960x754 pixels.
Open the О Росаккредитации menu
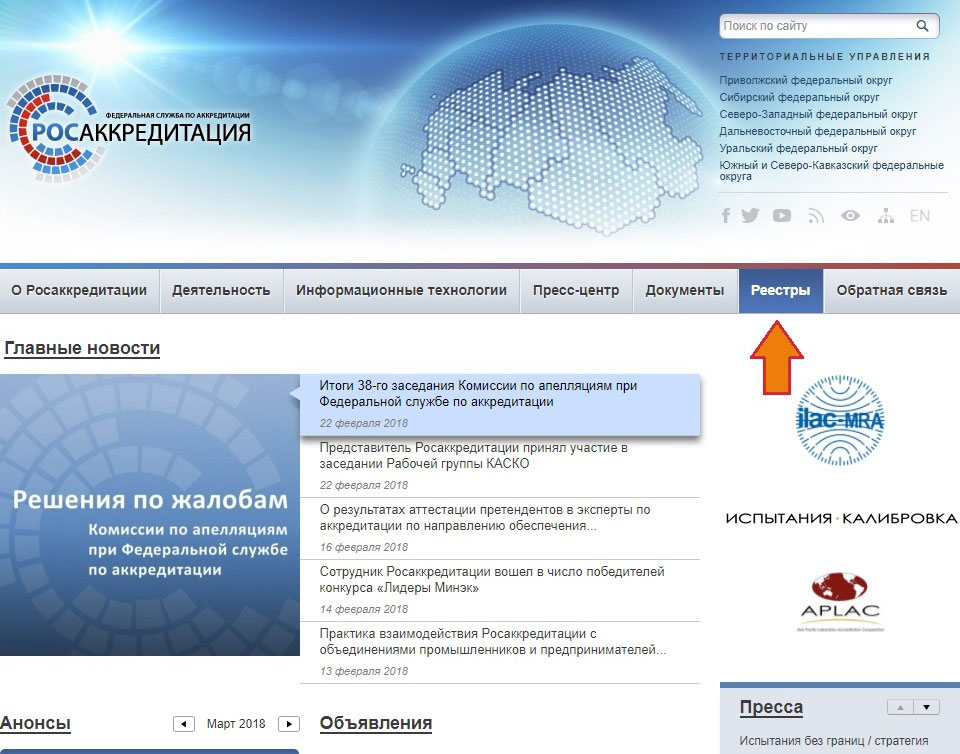pyautogui.click(x=79, y=291)
